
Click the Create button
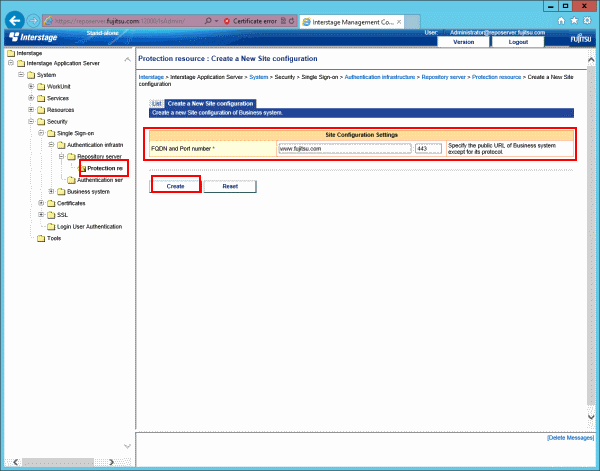[x=176, y=186]
